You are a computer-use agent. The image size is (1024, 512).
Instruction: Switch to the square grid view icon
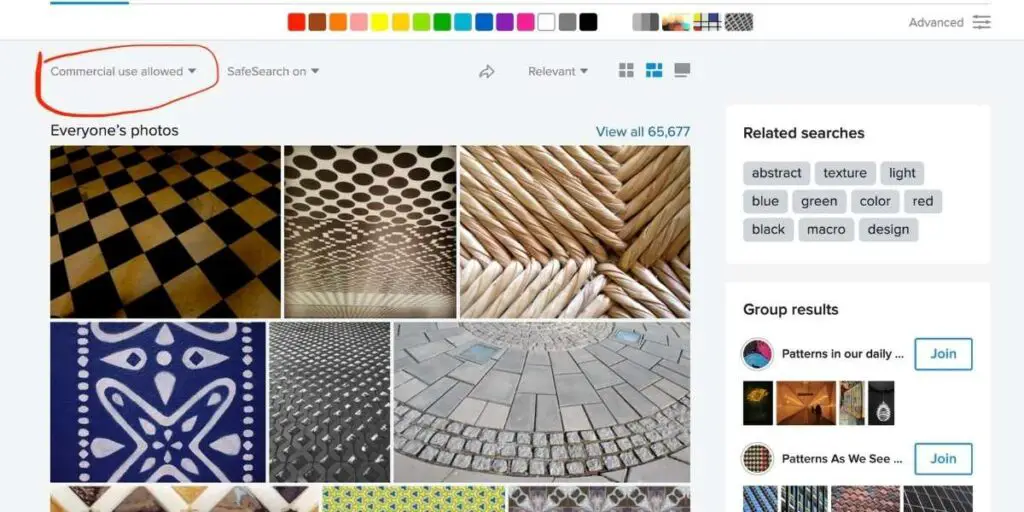(626, 71)
